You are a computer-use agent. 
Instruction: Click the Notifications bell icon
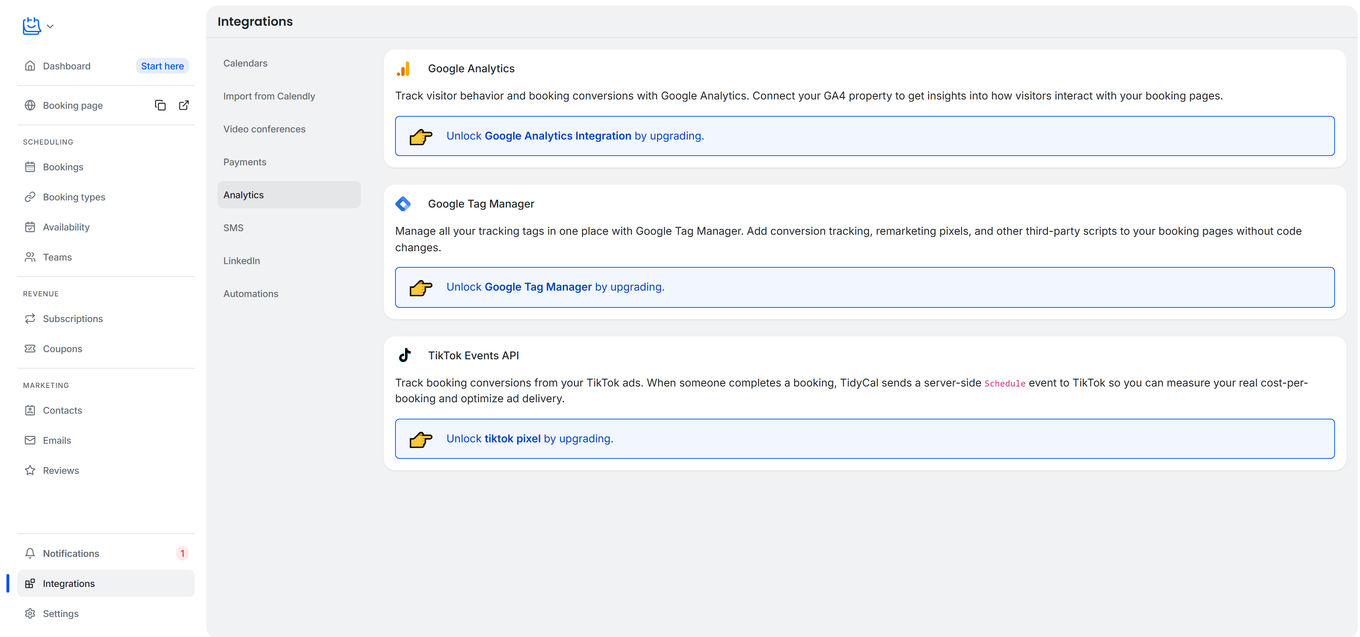[30, 553]
